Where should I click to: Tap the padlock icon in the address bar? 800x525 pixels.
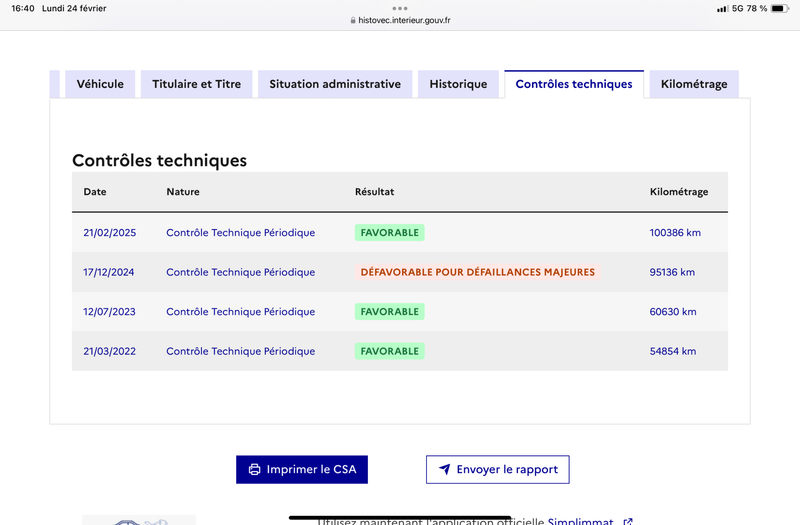[352, 20]
